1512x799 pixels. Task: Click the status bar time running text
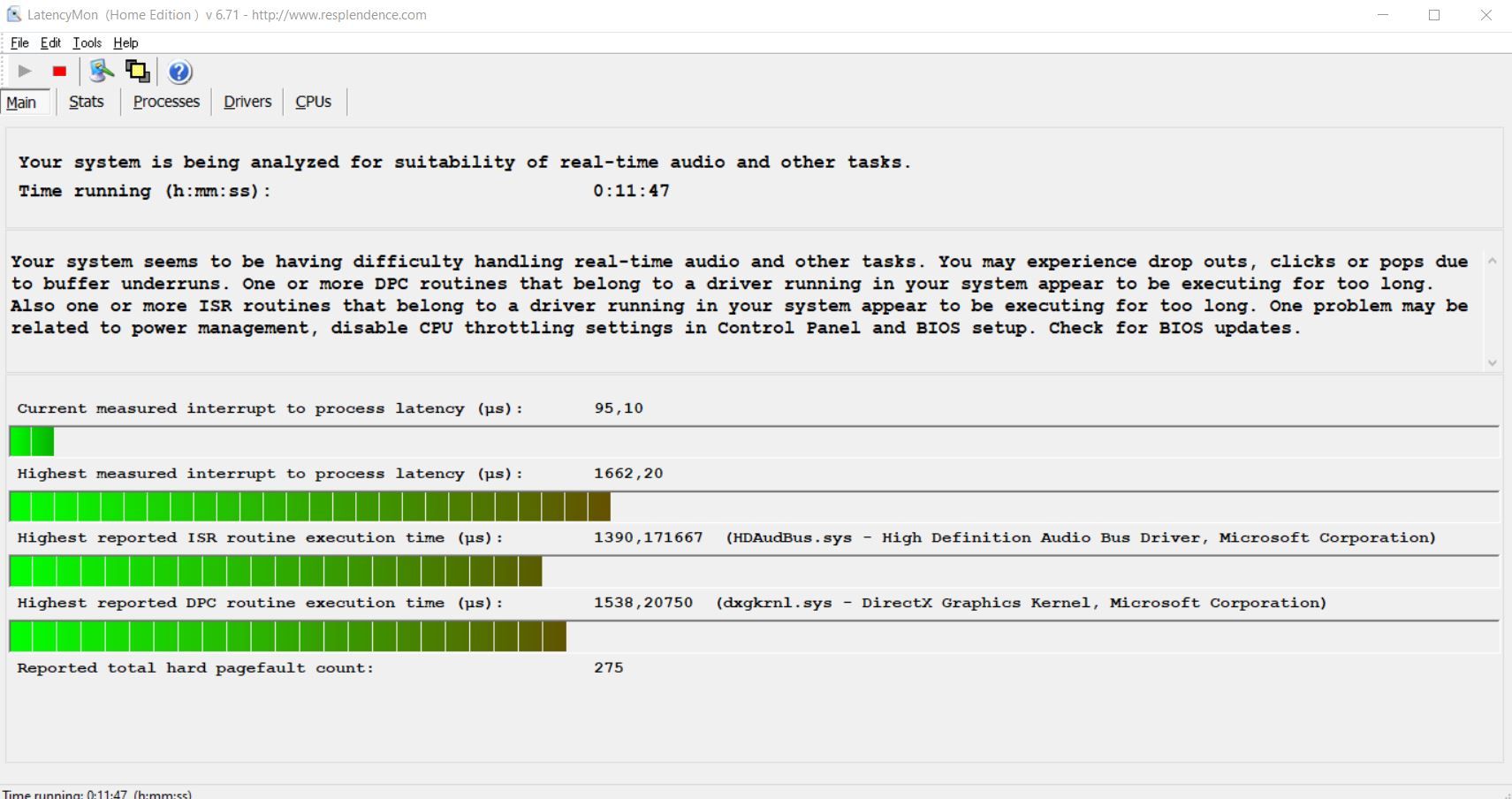97,794
